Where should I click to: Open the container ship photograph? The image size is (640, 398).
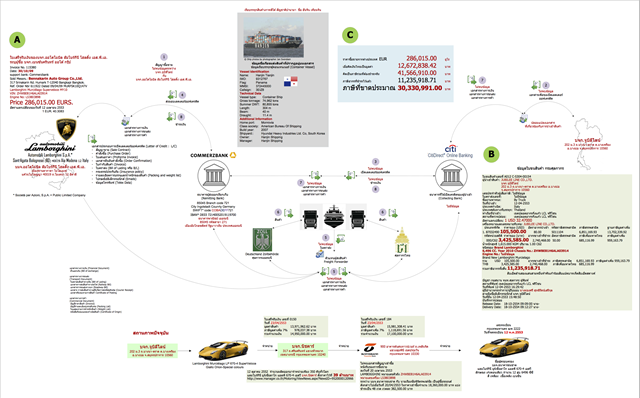tap(273, 38)
